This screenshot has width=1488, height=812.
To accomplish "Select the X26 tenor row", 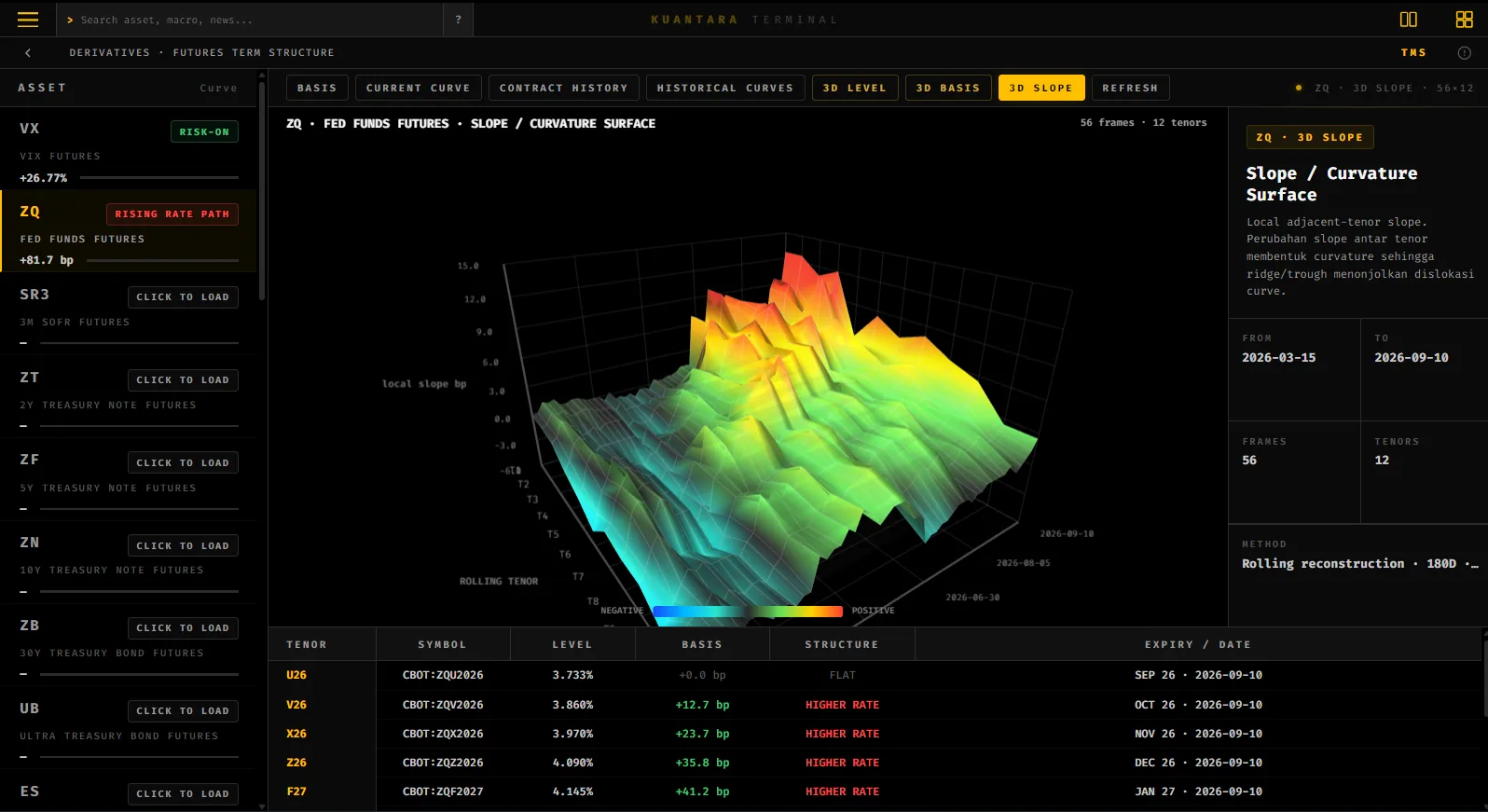I will 875,734.
